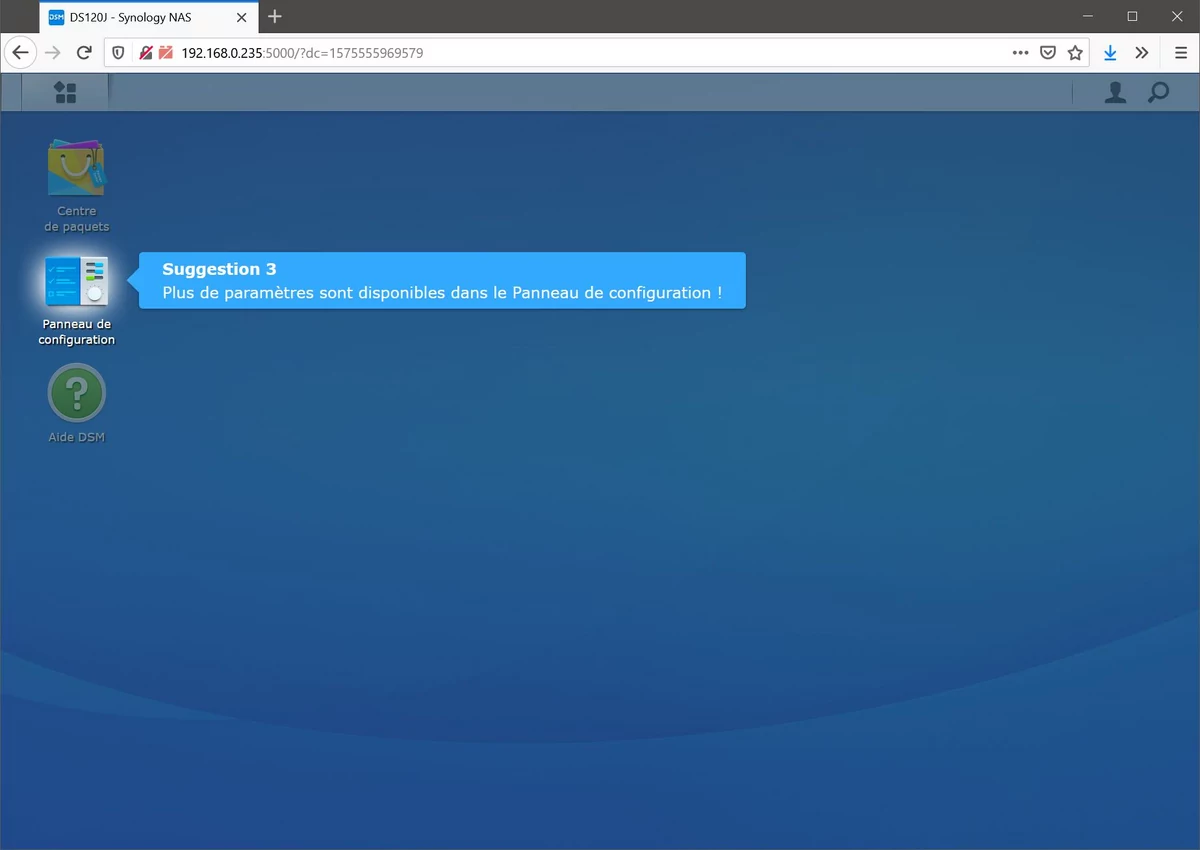Open a new tab with plus button
This screenshot has width=1200, height=850.
coord(275,17)
